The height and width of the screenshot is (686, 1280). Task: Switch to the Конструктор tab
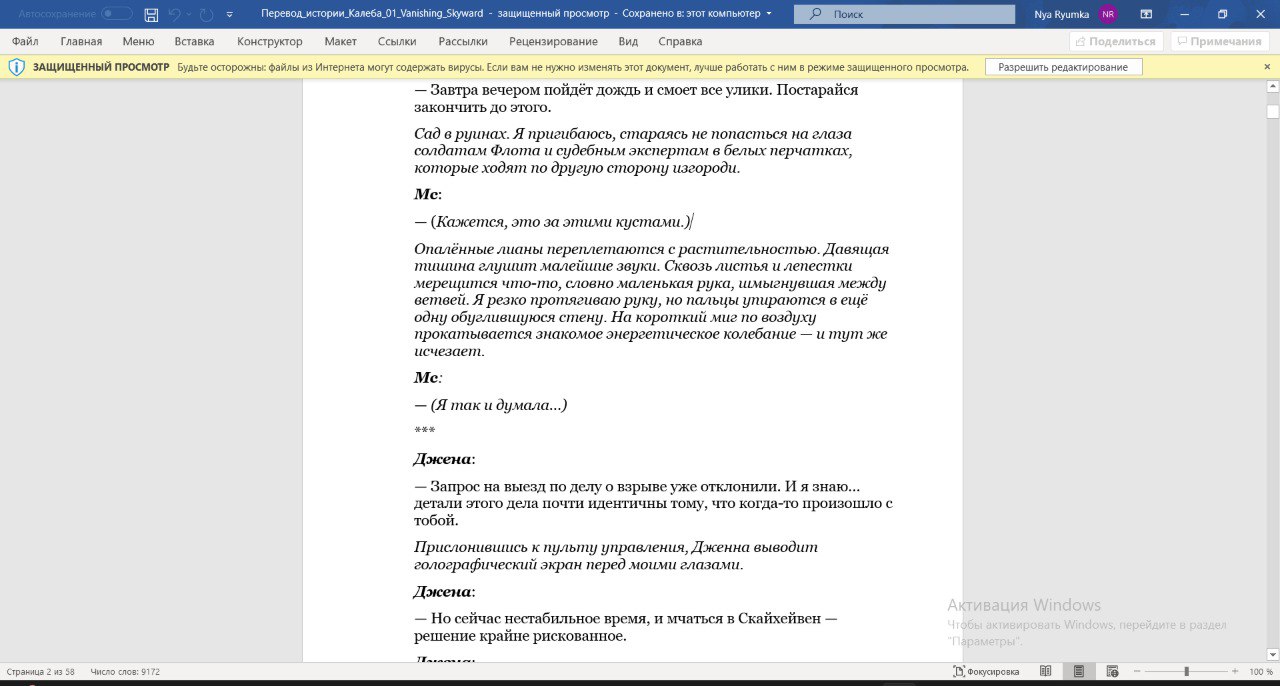[x=269, y=41]
